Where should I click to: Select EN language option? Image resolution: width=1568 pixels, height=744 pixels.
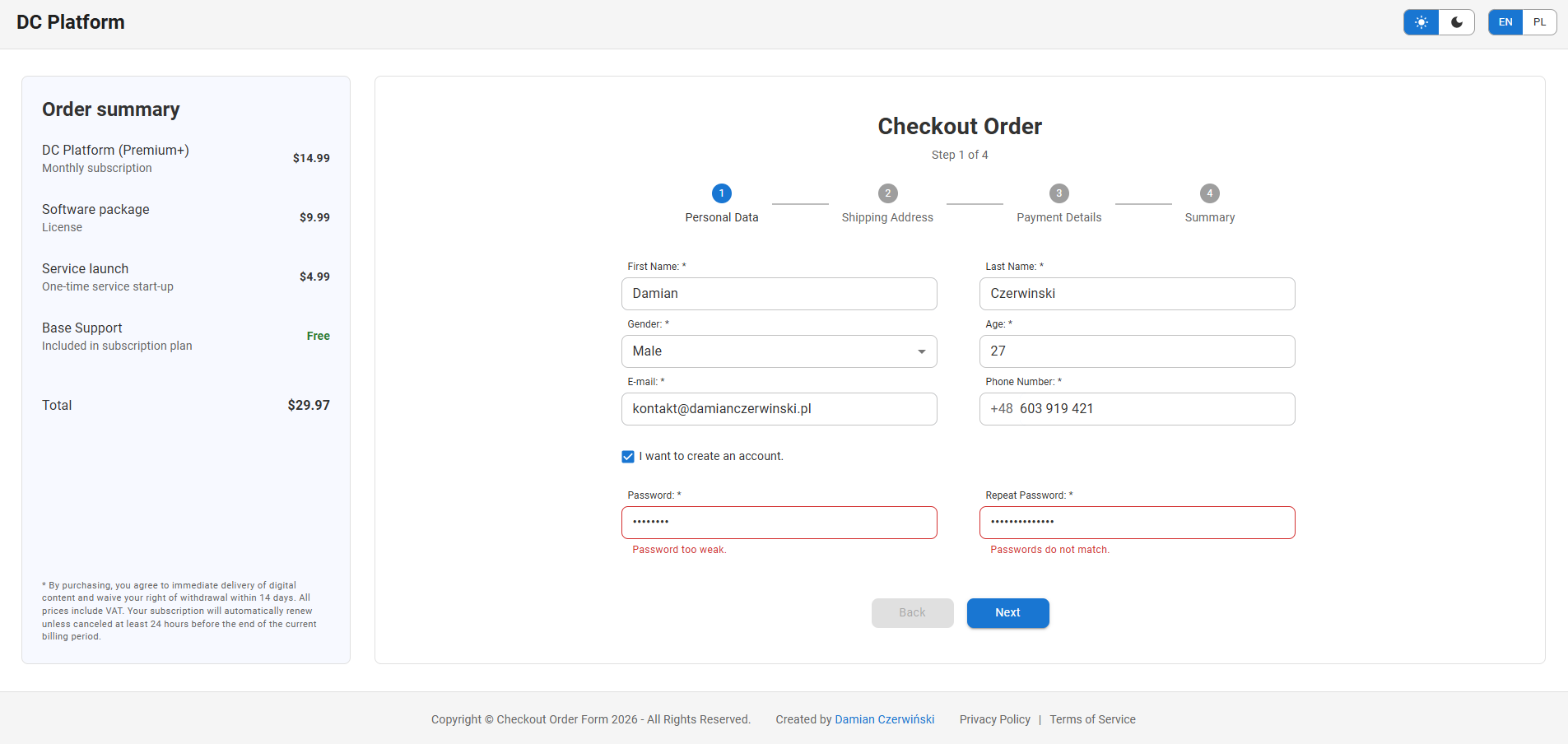[1505, 22]
